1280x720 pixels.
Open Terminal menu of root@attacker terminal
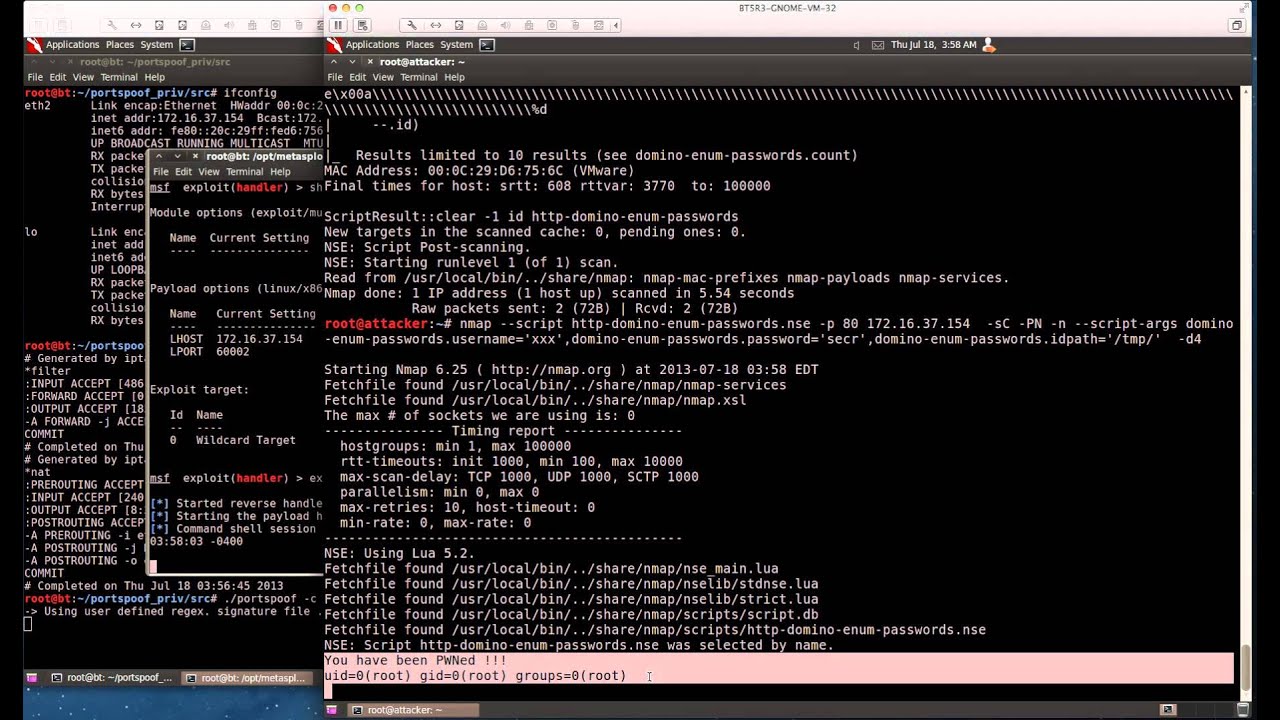[x=419, y=77]
